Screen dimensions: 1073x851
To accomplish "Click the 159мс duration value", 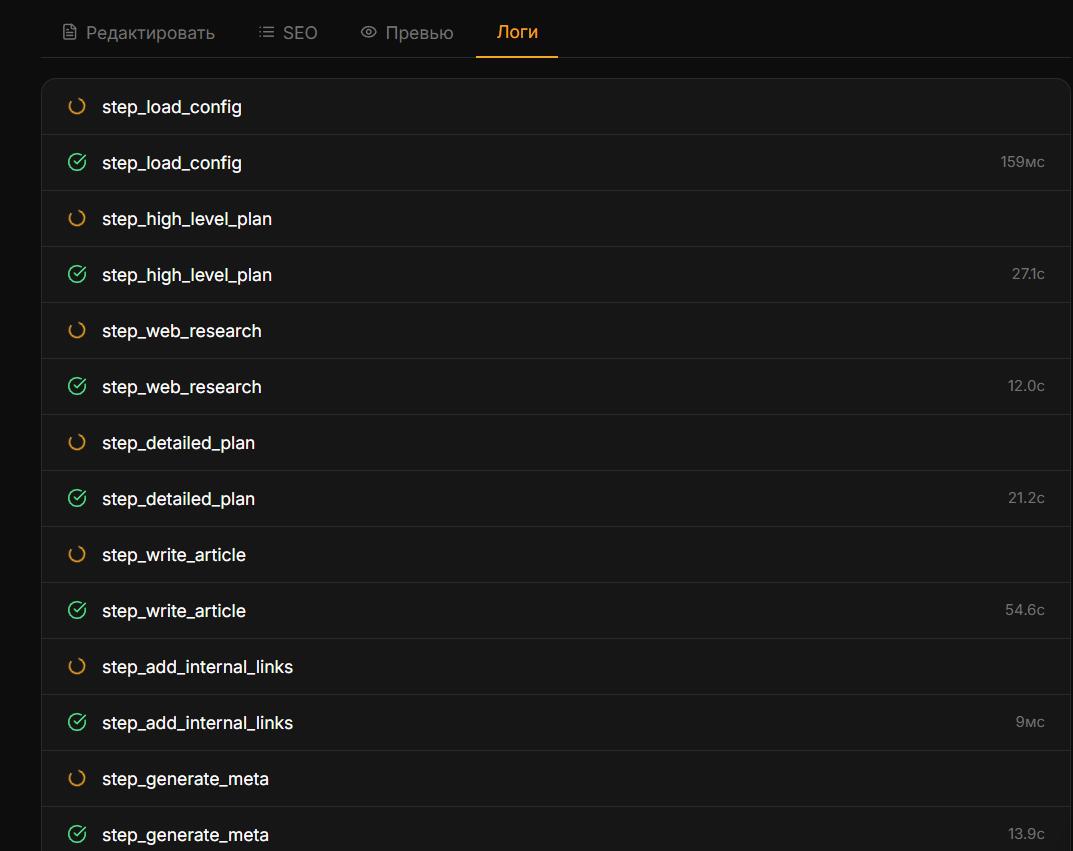I will [1022, 162].
